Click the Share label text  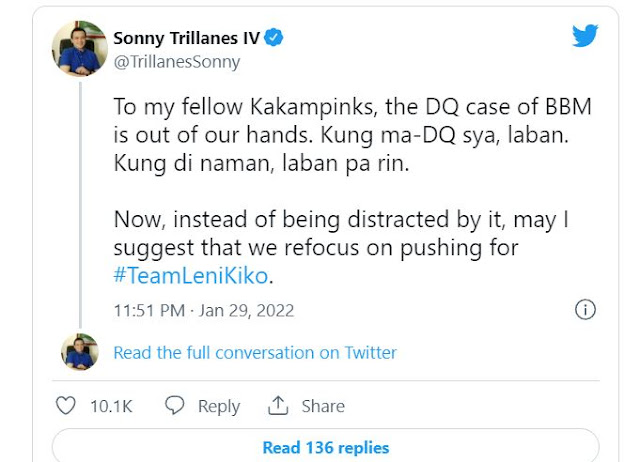(323, 406)
